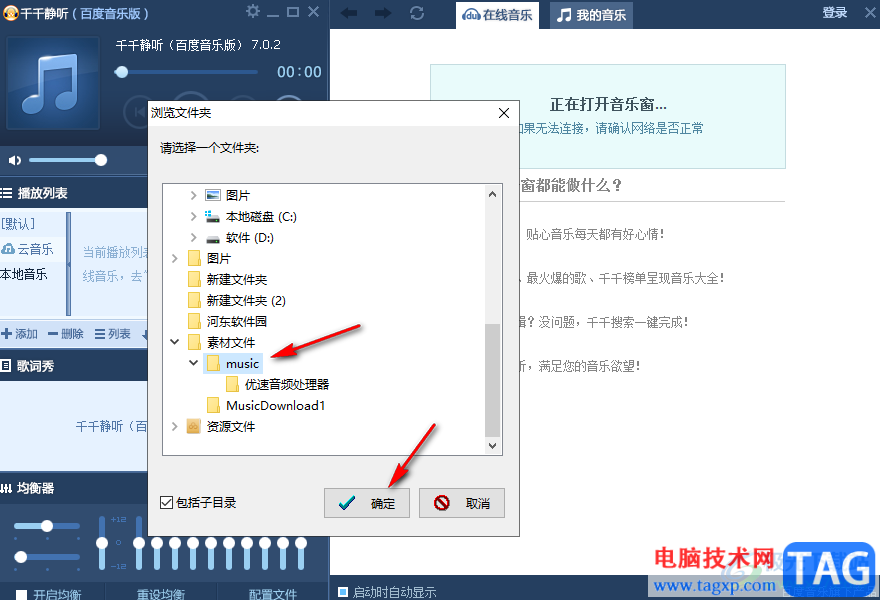Expand the 图片 library node chevron
Viewport: 880px width, 600px height.
coord(193,195)
